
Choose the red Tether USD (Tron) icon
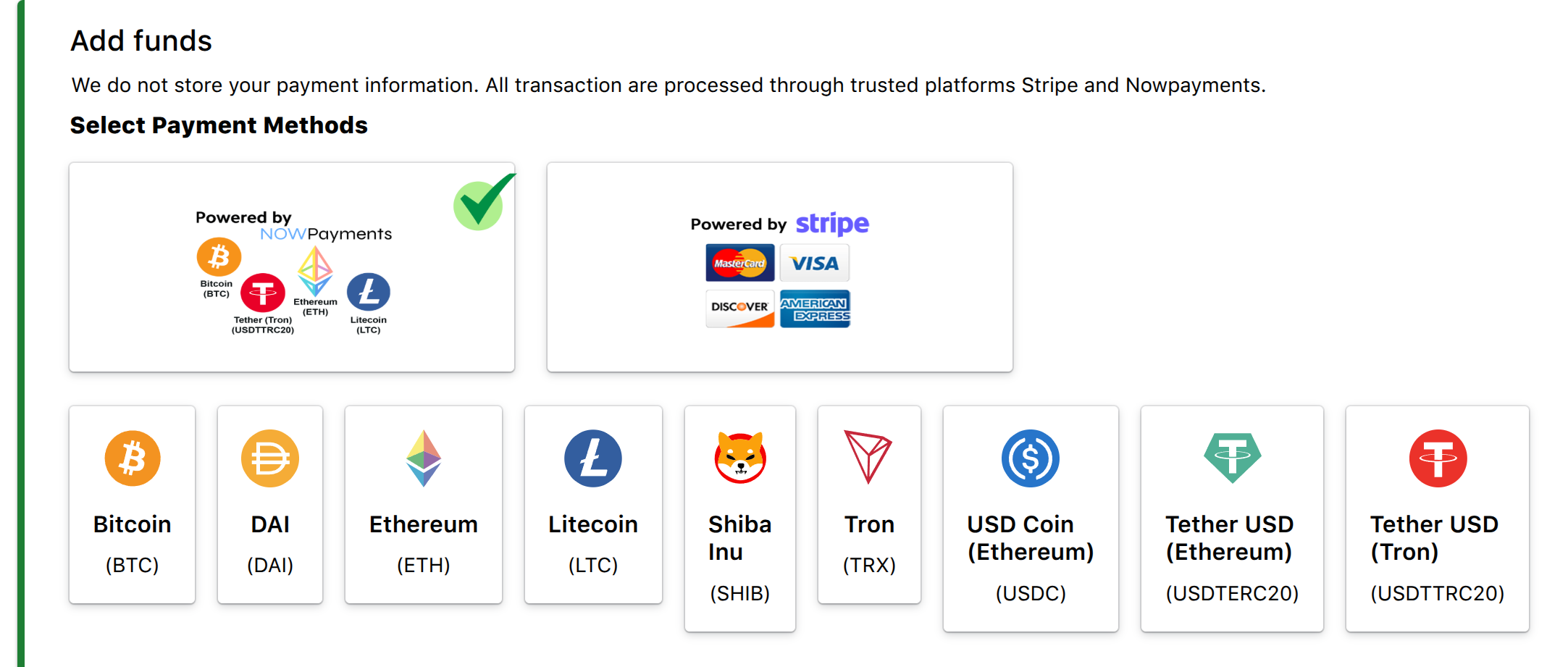pos(1438,458)
